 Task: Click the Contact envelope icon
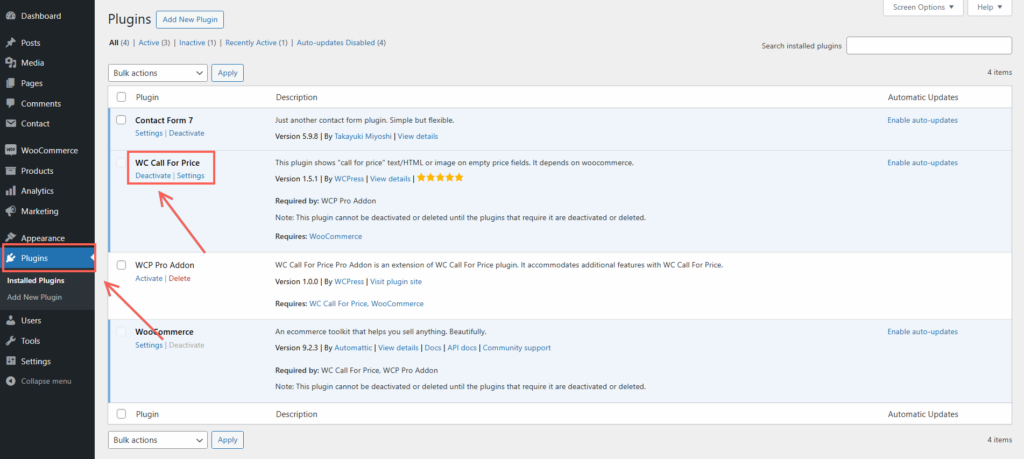pos(10,123)
